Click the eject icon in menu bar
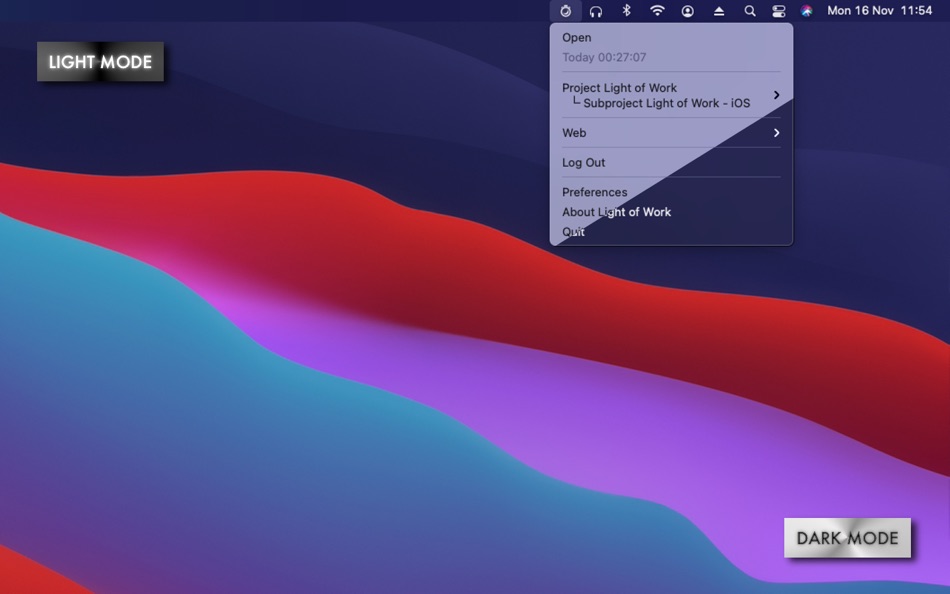 point(719,11)
